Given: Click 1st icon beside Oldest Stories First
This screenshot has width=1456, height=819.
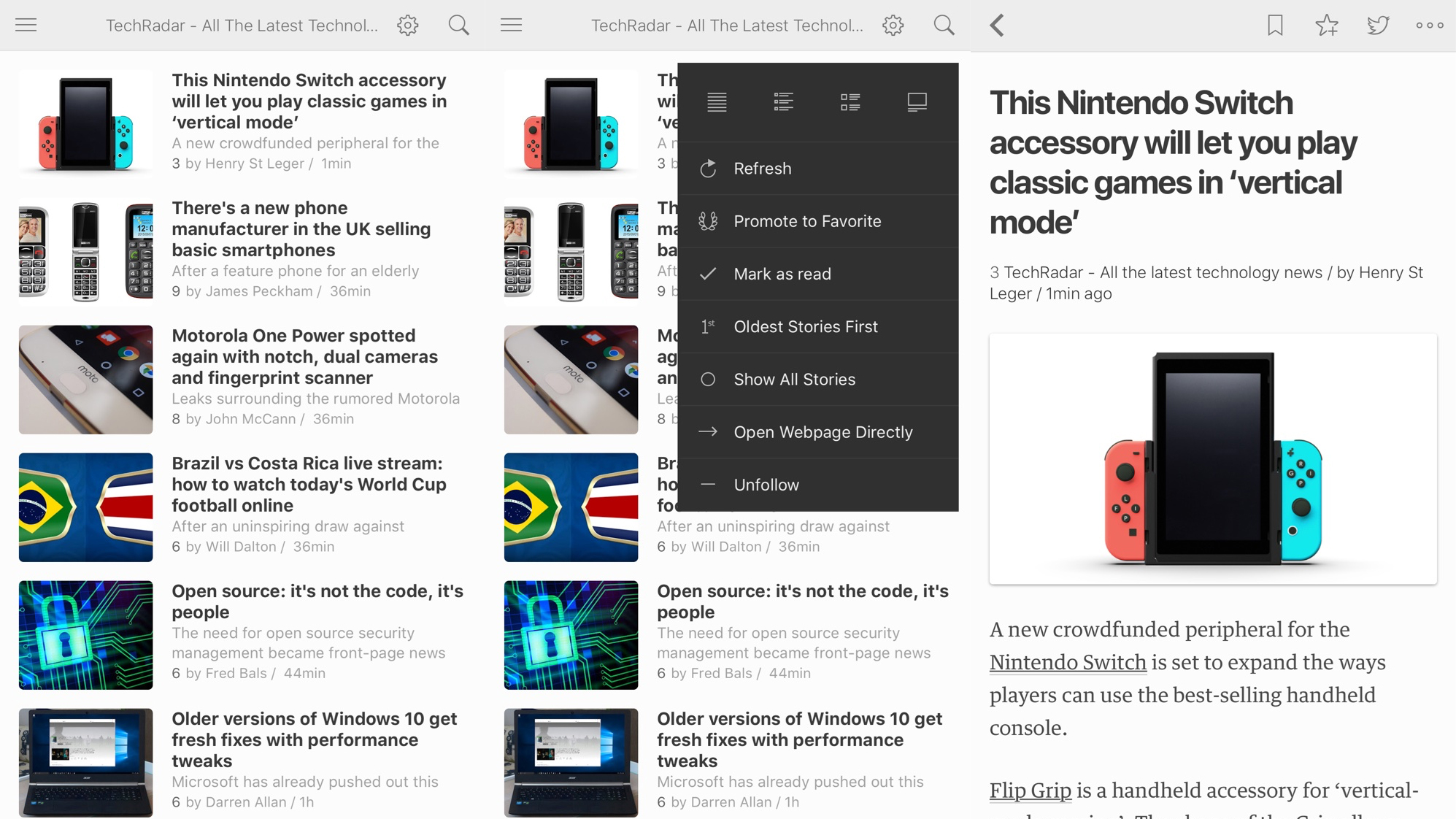Looking at the screenshot, I should pos(708,326).
